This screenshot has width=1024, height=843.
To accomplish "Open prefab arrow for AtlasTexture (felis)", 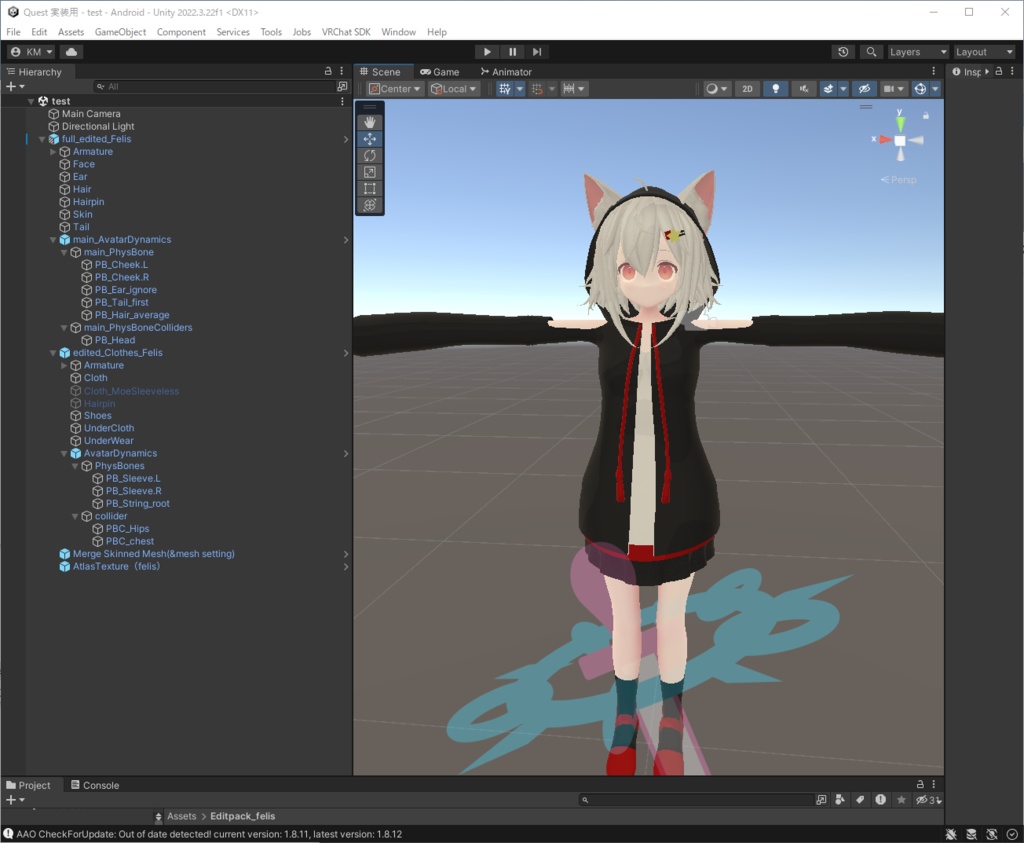I will tap(345, 567).
